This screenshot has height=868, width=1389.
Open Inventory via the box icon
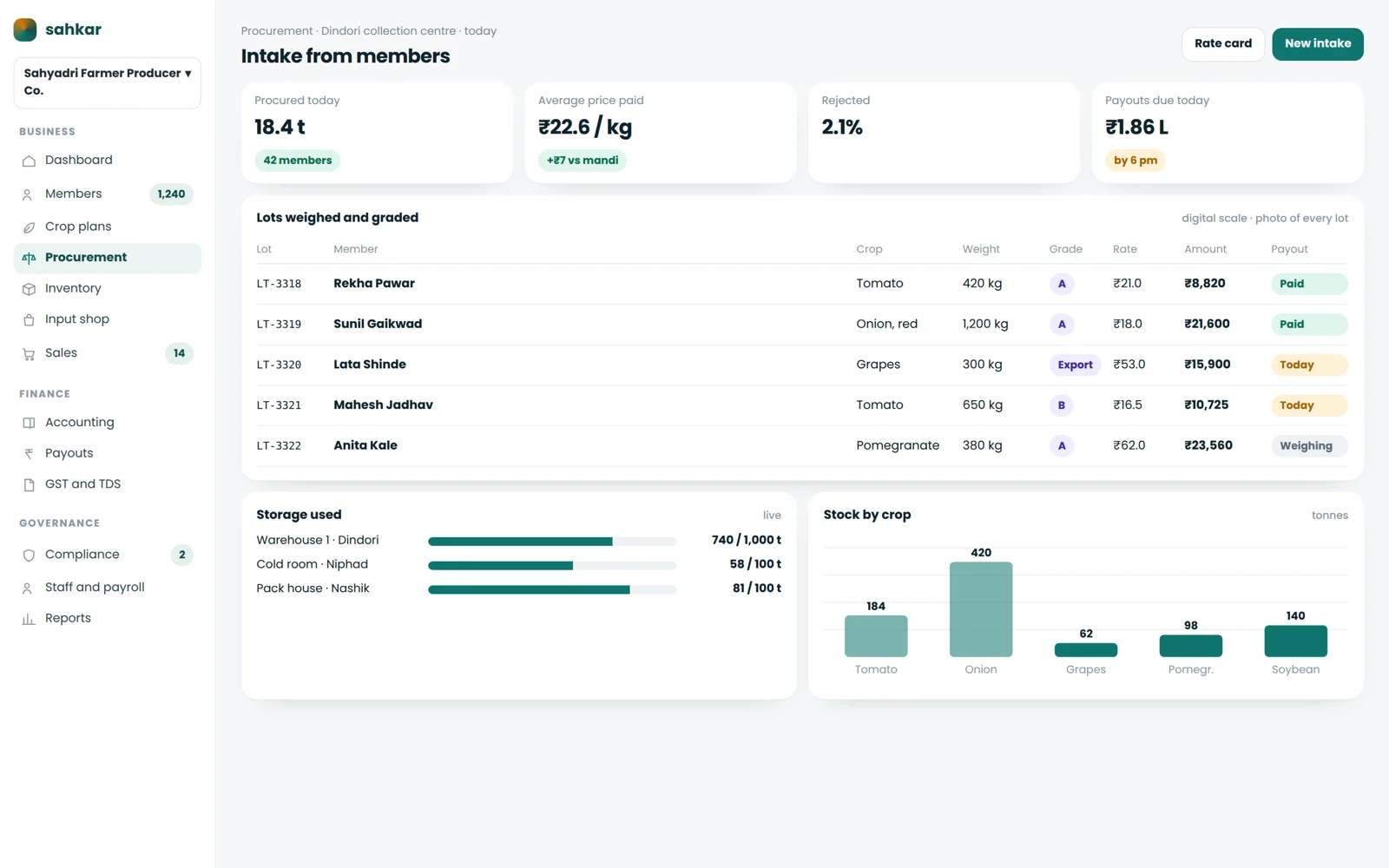point(29,289)
